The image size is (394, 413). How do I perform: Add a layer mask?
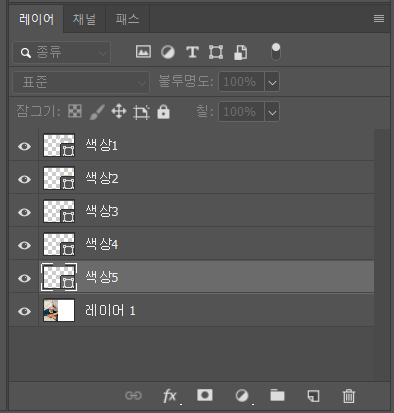(205, 395)
